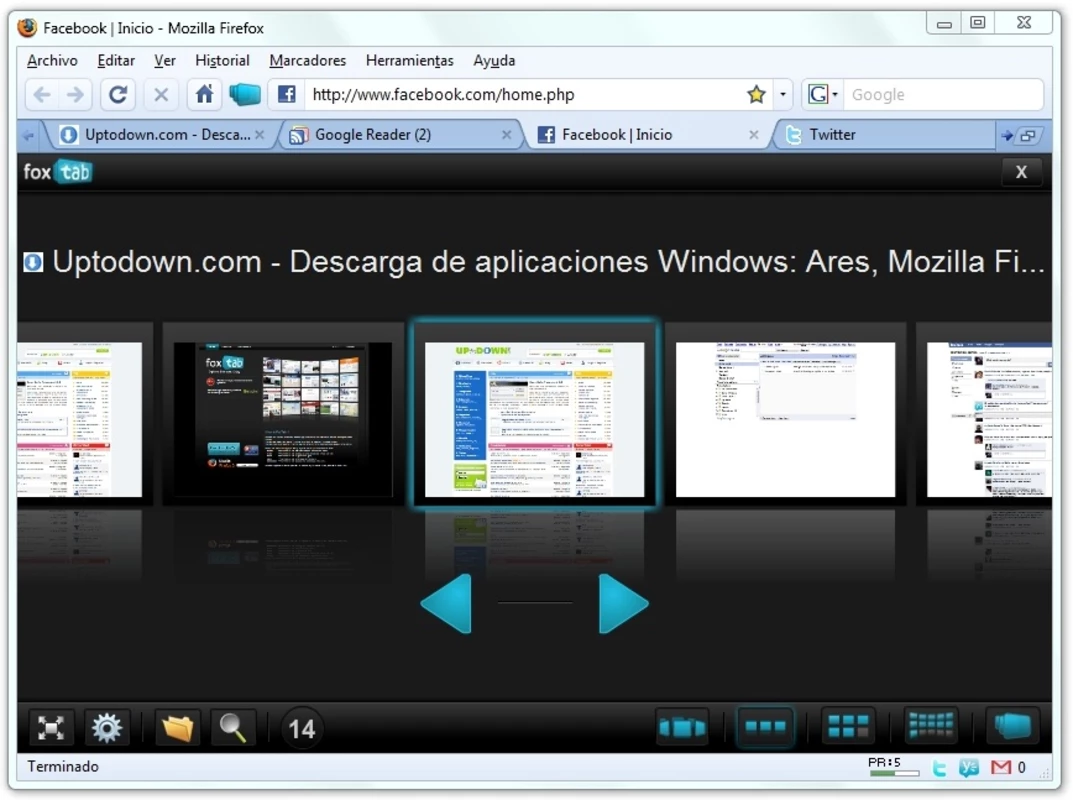Open the Editar menu
Screen dimensions: 1073x800
[x=116, y=60]
